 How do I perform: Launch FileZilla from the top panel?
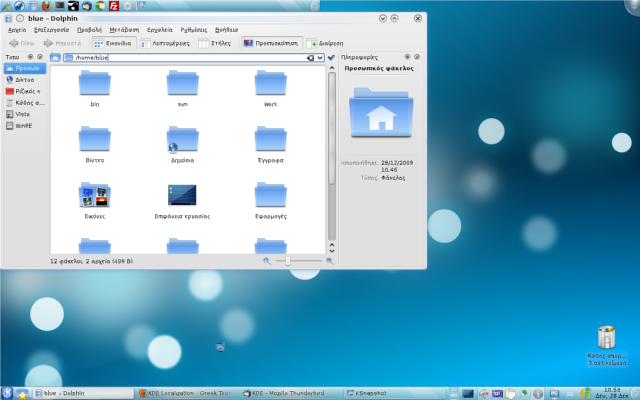[113, 6]
